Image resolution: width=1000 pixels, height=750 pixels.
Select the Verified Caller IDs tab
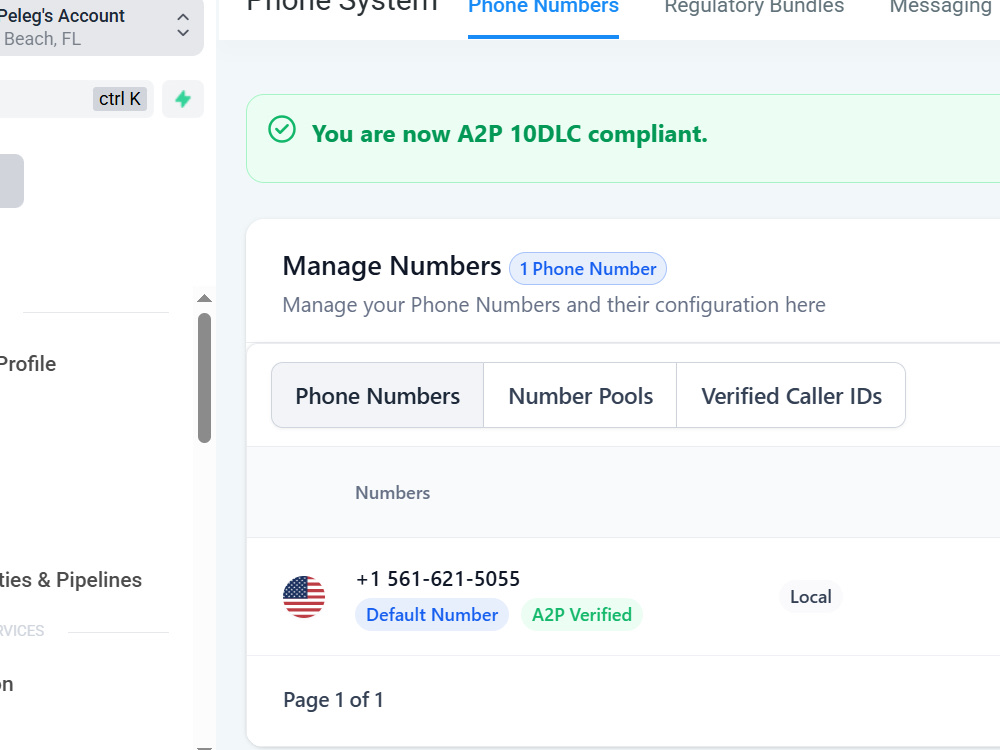click(791, 395)
